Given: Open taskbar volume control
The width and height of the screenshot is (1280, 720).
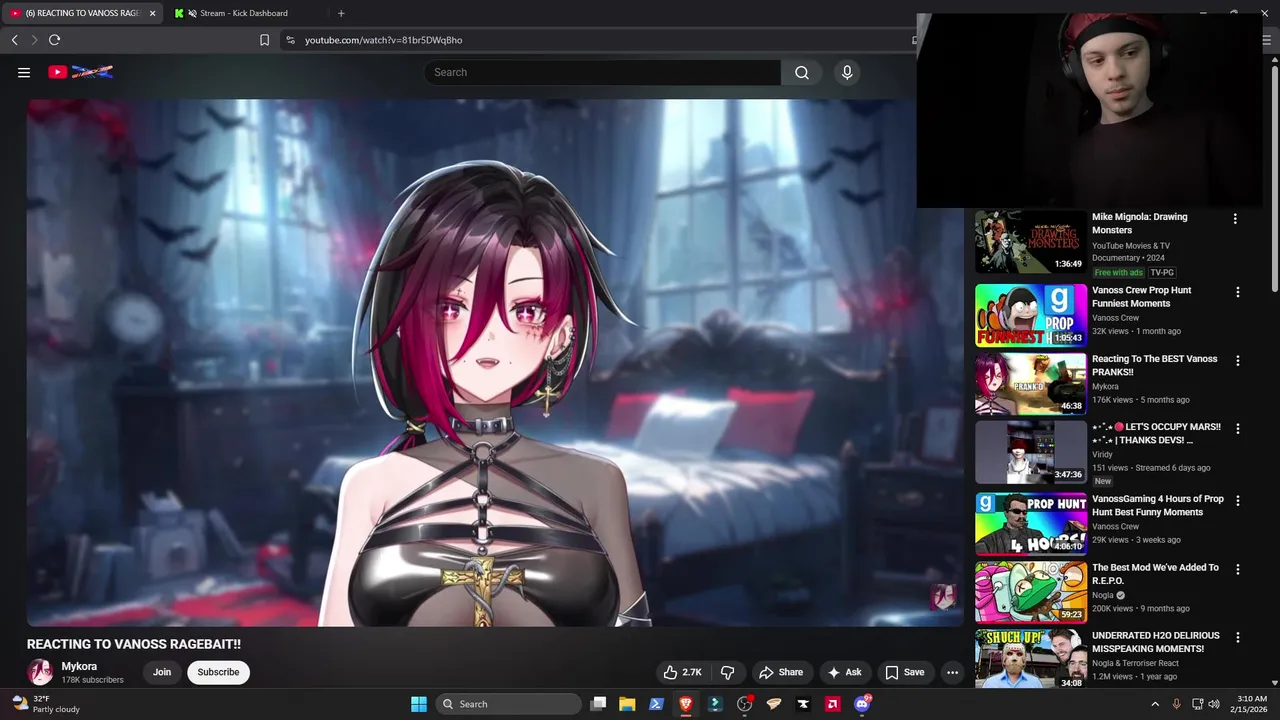Looking at the screenshot, I should pyautogui.click(x=1214, y=704).
